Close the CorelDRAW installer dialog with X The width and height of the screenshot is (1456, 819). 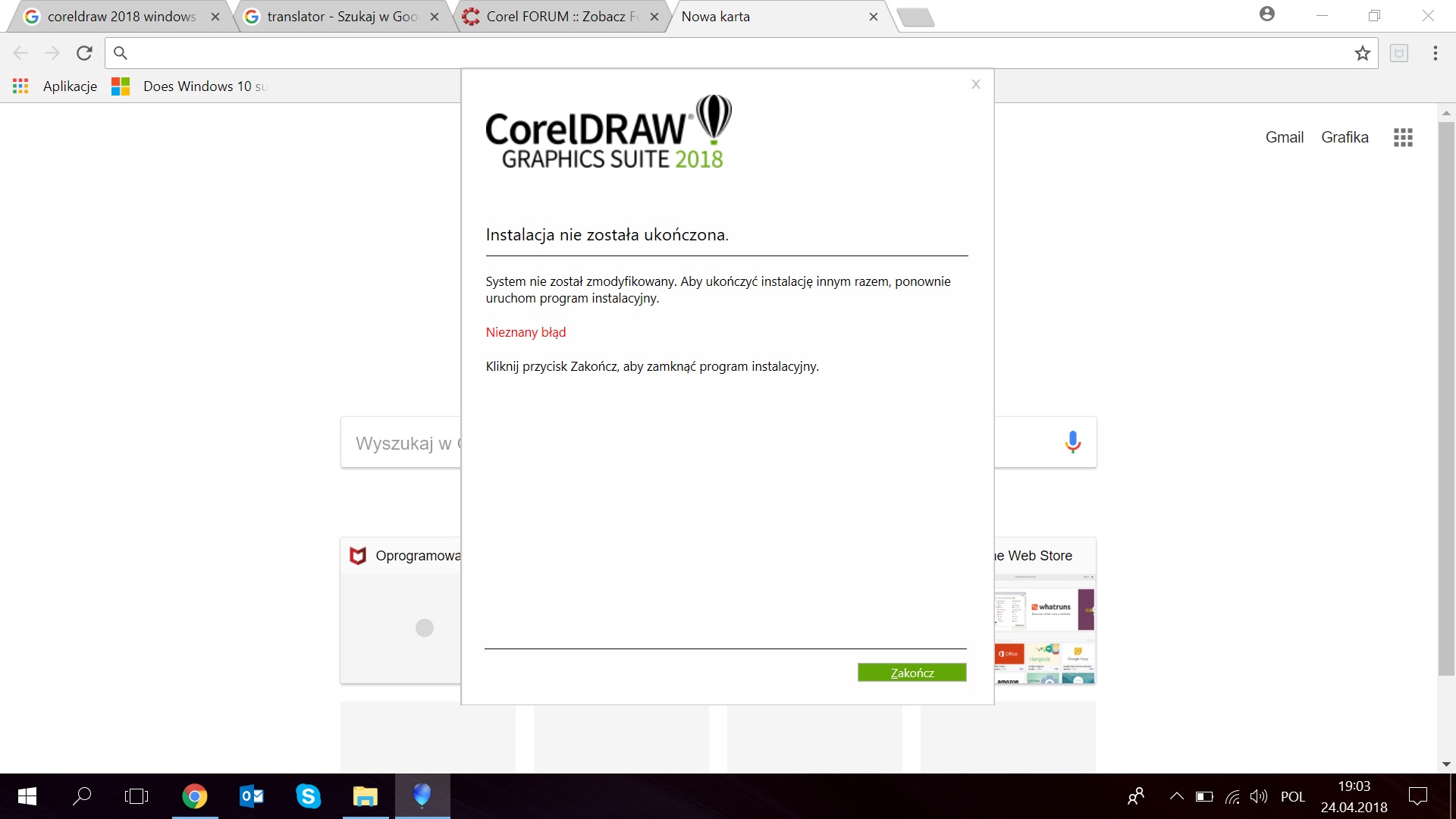coord(976,84)
